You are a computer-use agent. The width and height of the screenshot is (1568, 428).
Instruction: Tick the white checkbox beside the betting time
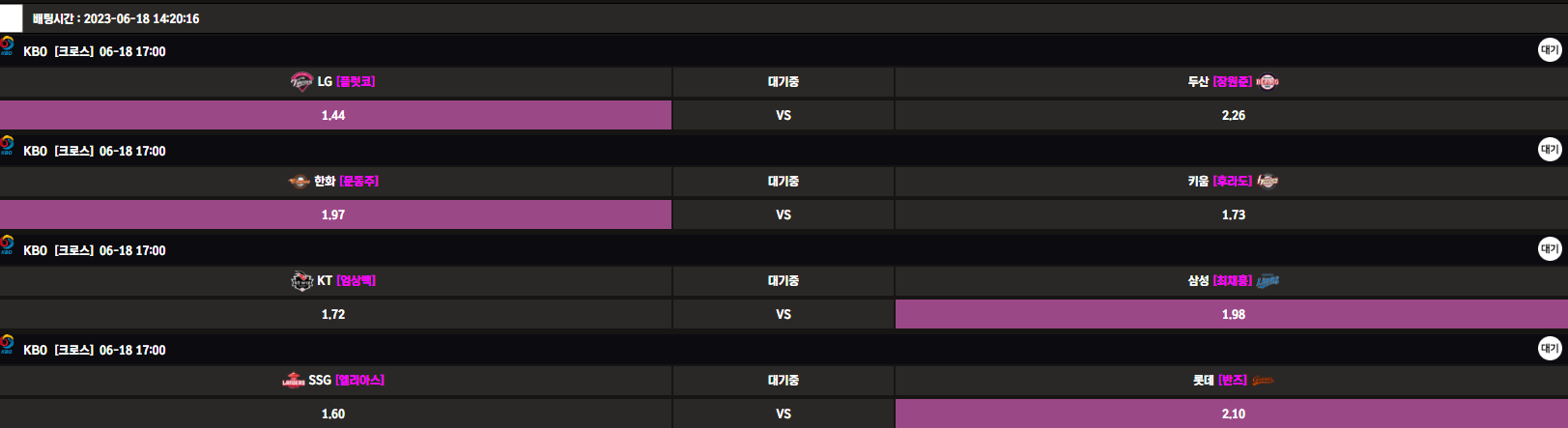[x=11, y=17]
